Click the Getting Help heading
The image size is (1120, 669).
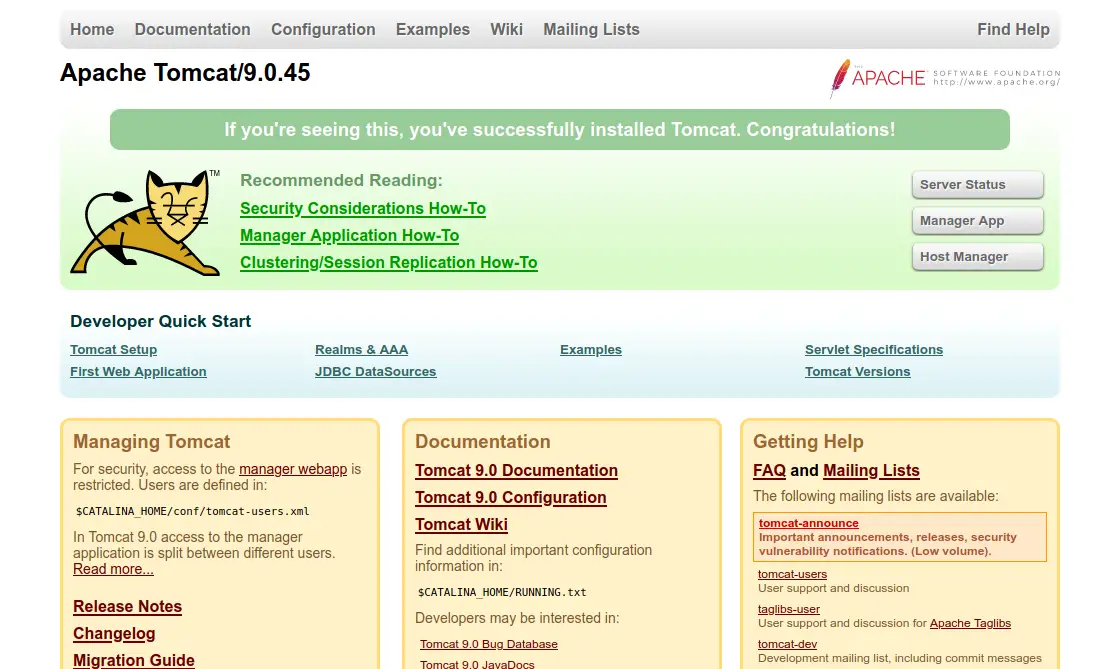click(808, 441)
